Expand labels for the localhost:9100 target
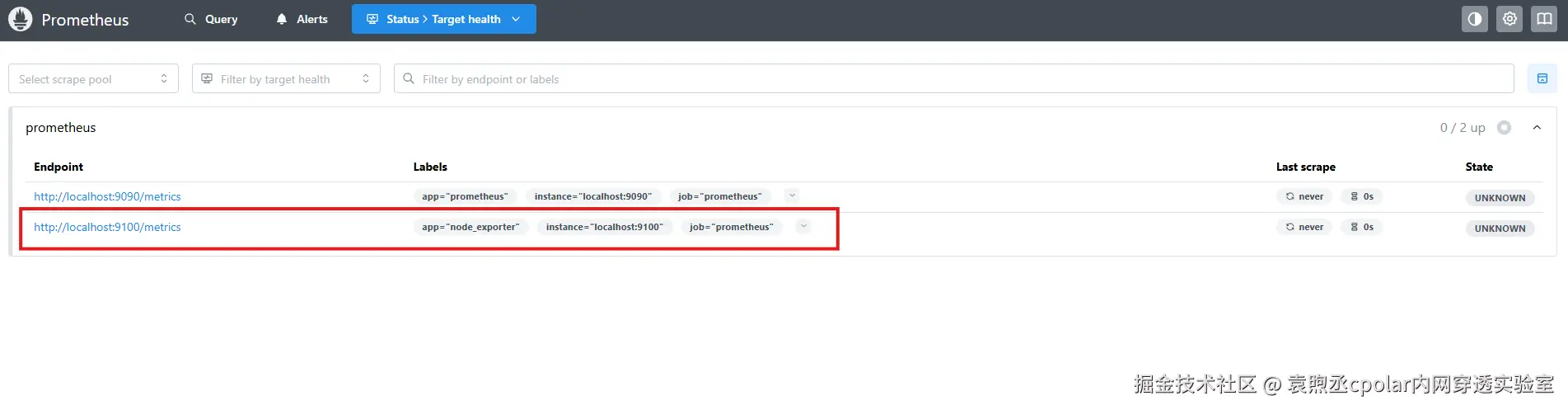 coord(803,226)
